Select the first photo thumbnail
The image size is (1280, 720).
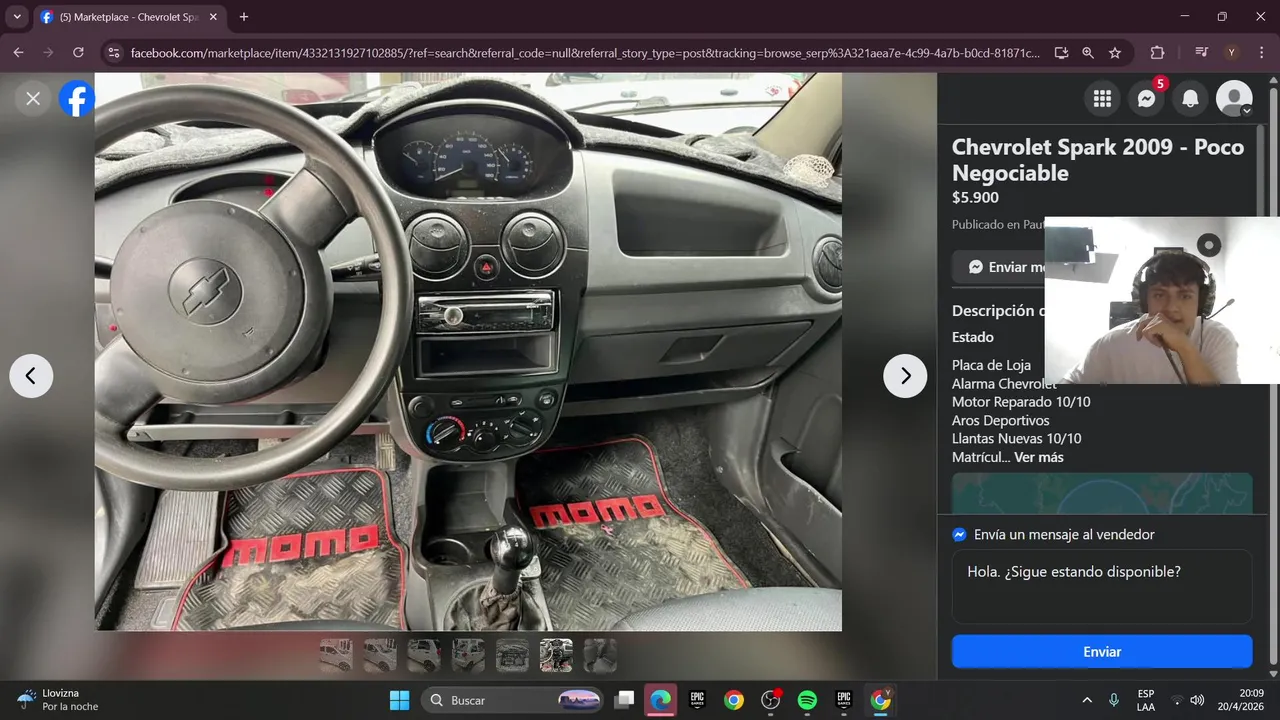pos(336,655)
